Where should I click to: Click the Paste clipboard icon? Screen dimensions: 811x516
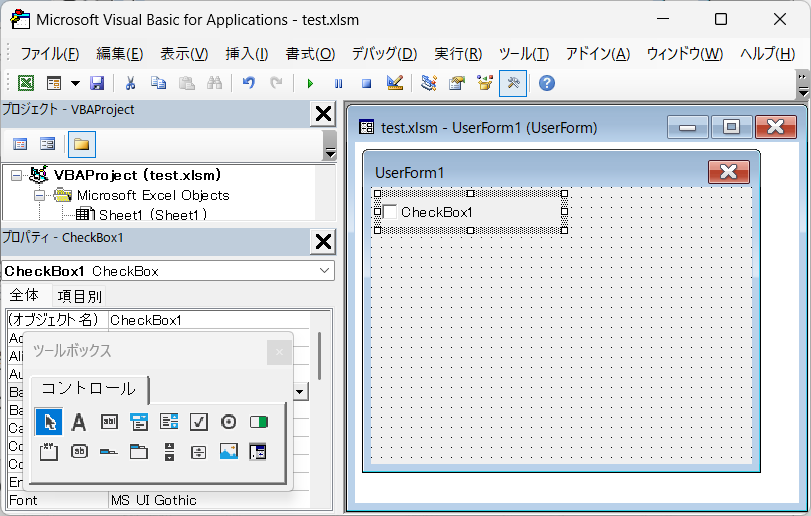click(186, 83)
